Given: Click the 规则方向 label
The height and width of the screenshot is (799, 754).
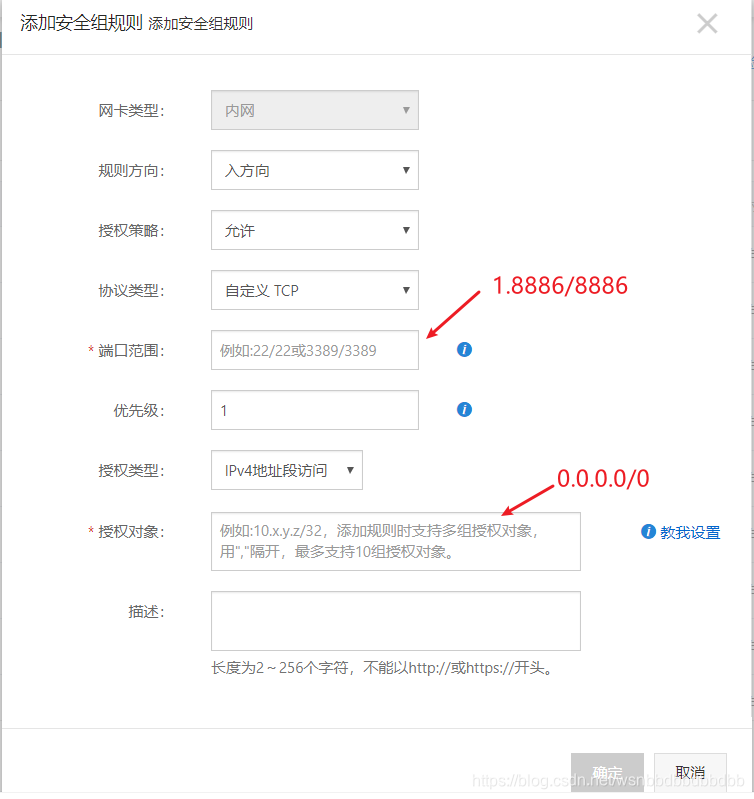Looking at the screenshot, I should [131, 171].
